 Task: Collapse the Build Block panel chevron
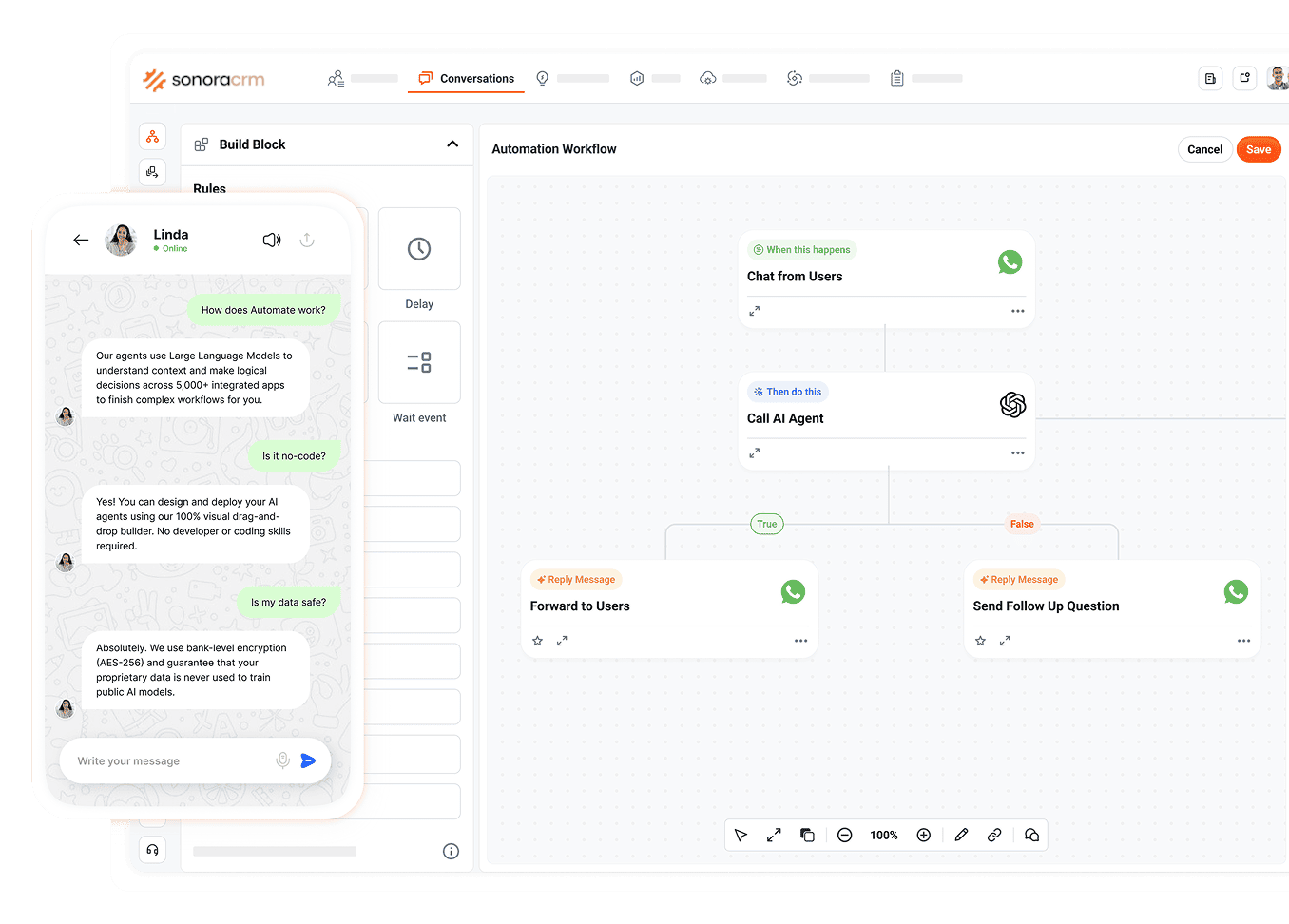coord(452,144)
